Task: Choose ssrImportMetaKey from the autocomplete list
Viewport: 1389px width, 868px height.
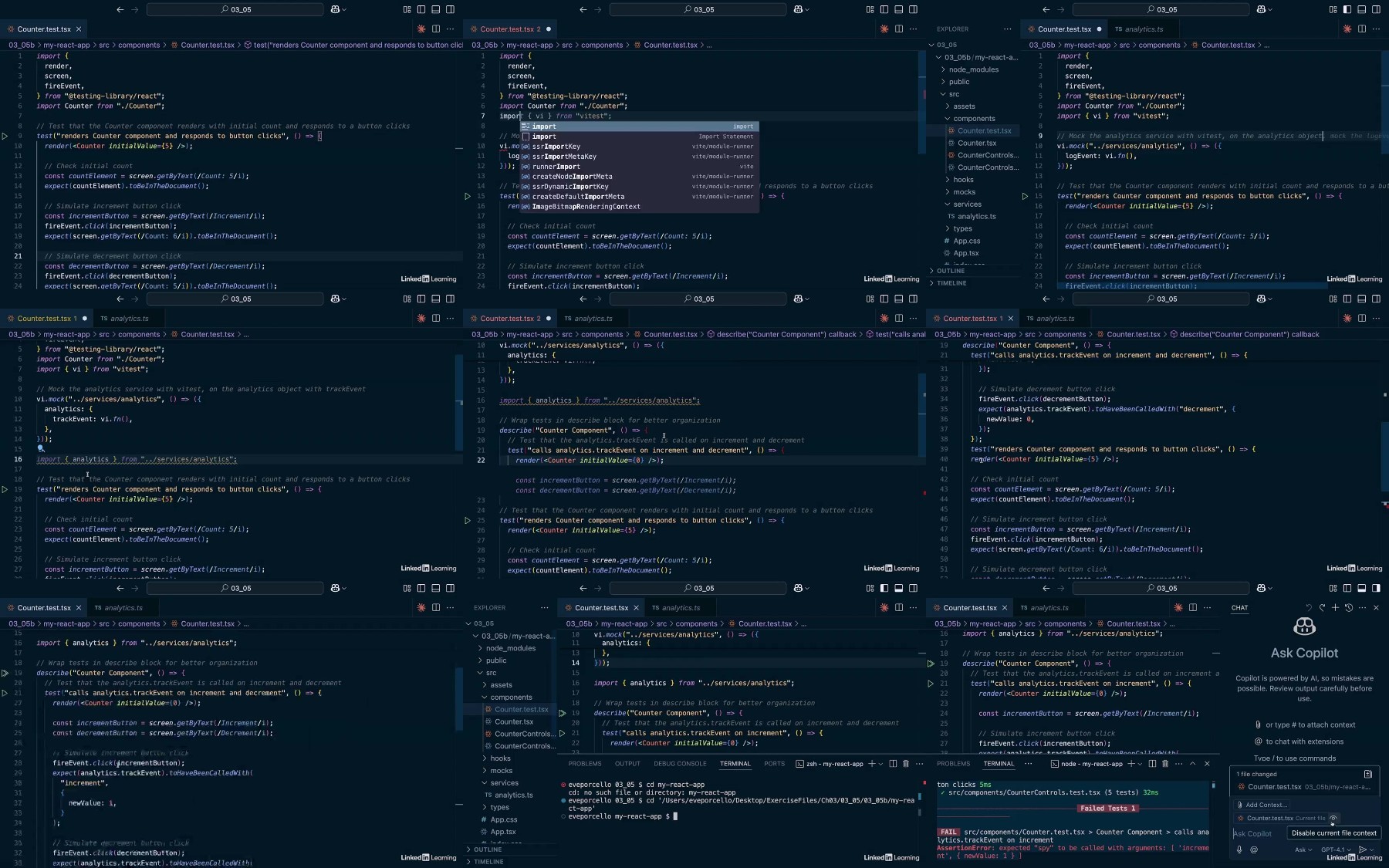Action: (x=640, y=157)
